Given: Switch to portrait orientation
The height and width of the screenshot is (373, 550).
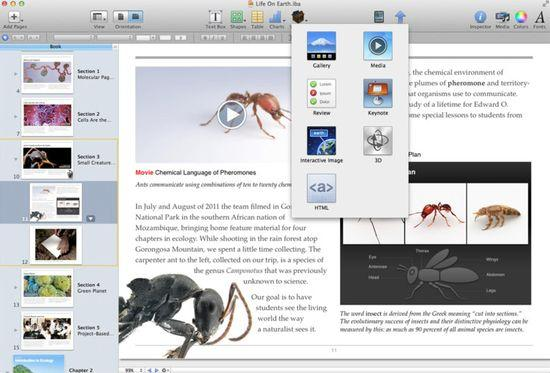Looking at the screenshot, I should coord(121,16).
